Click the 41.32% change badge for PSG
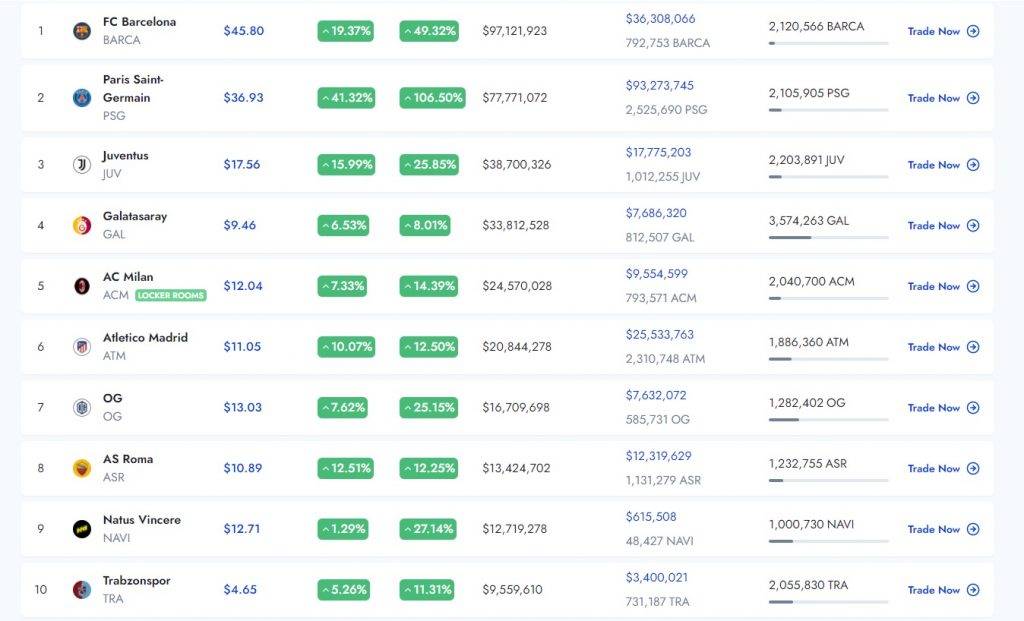Viewport: 1024px width, 621px height. pos(346,98)
